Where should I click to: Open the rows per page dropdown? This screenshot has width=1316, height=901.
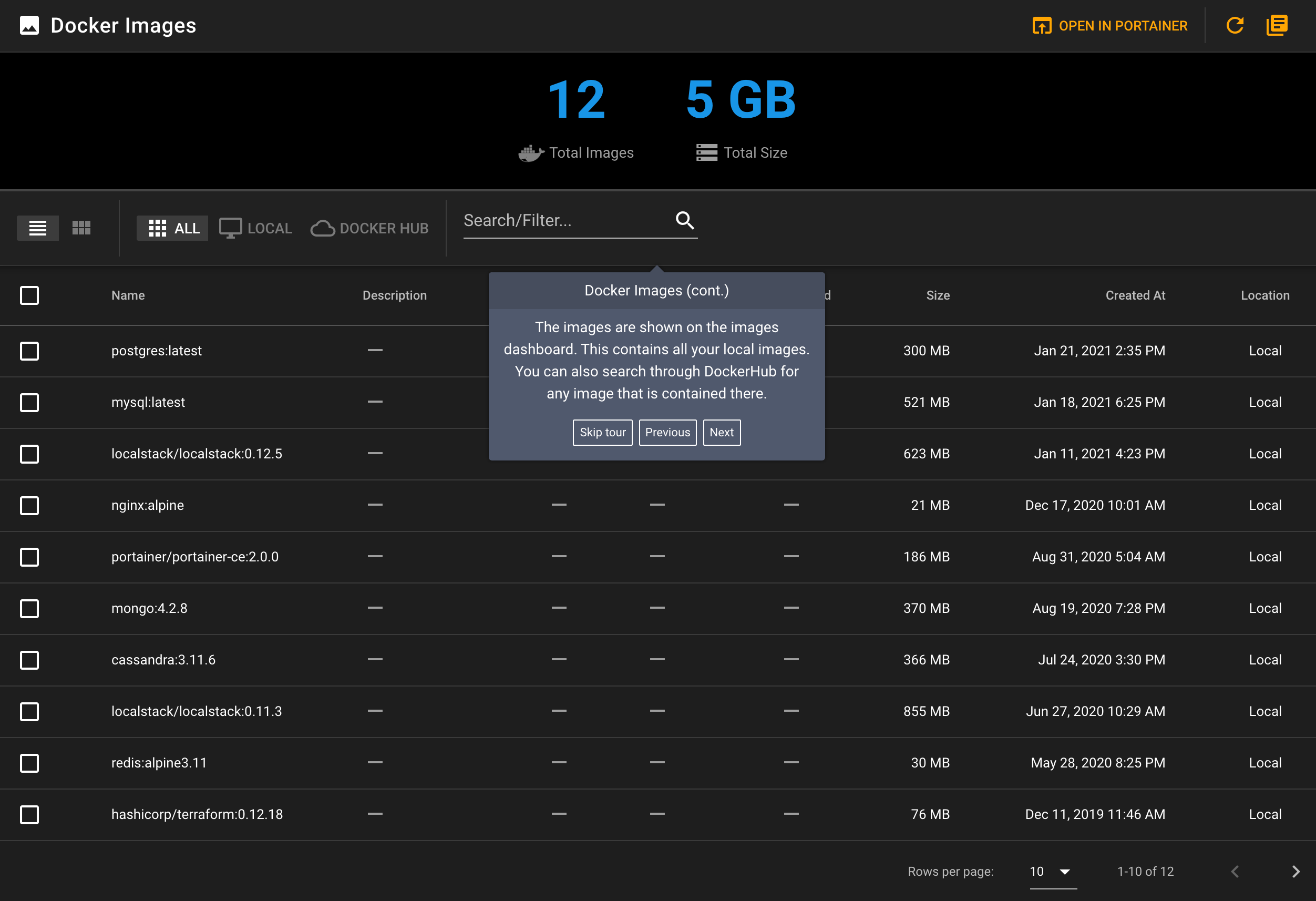click(x=1053, y=872)
